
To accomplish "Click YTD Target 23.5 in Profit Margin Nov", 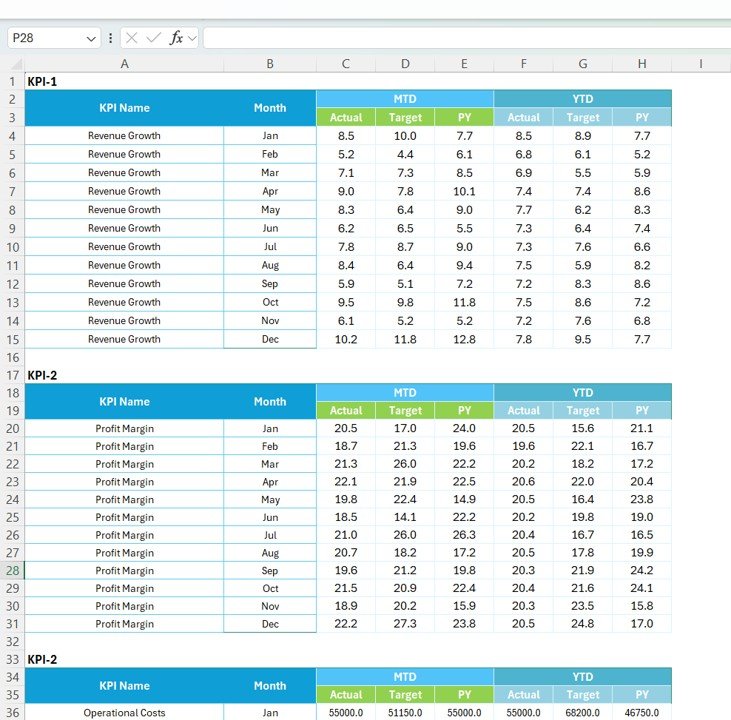I will coord(583,606).
